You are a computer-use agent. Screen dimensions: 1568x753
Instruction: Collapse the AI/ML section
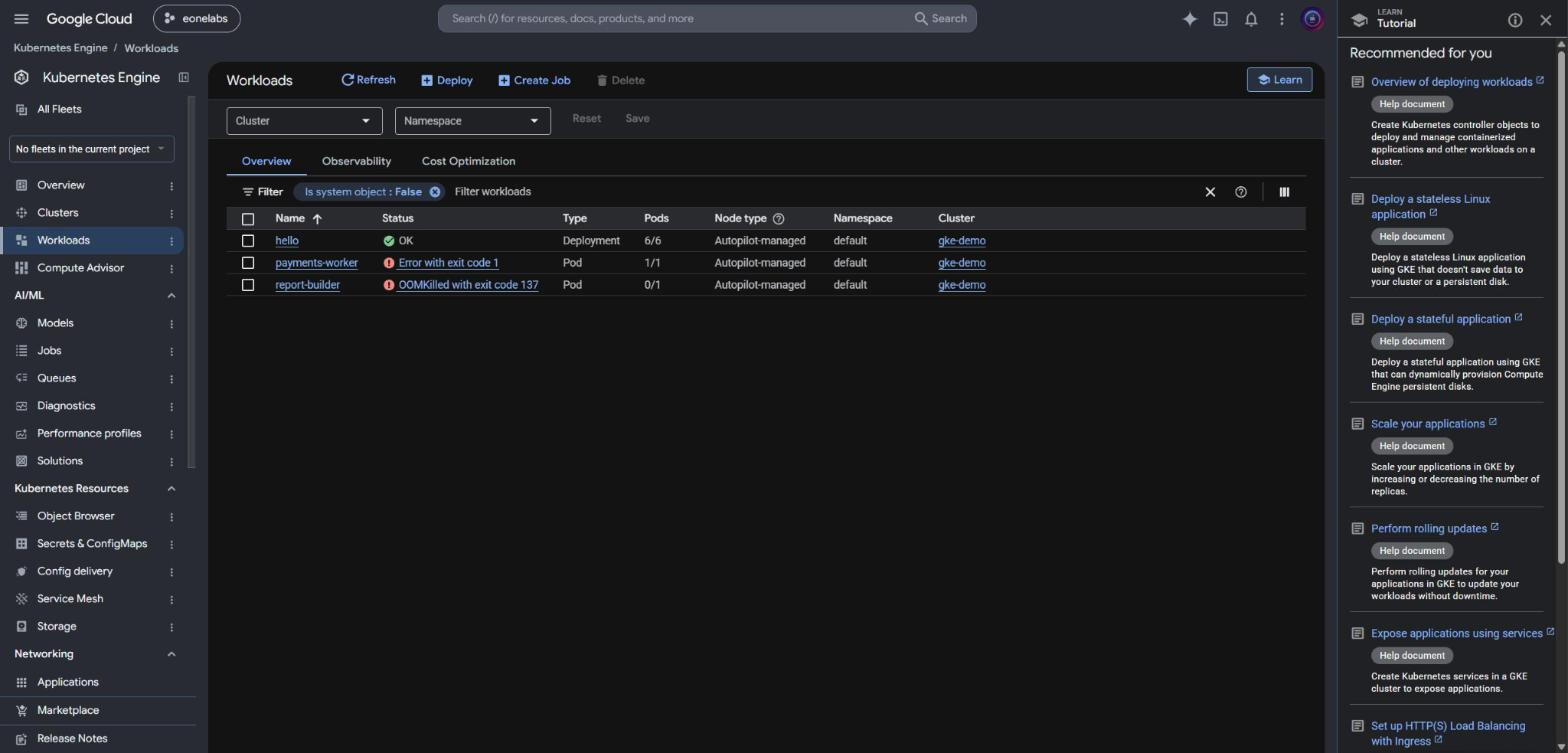171,296
